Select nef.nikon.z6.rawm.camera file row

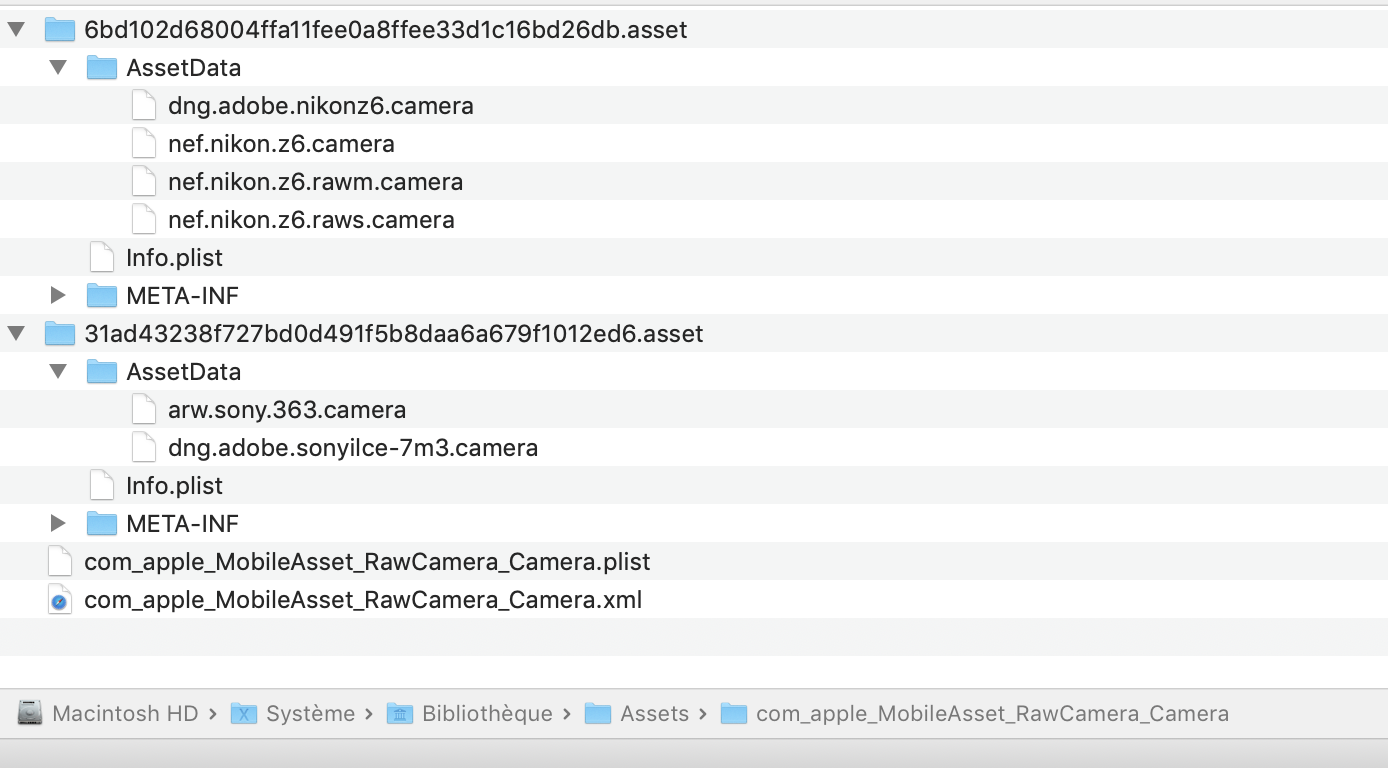(315, 182)
